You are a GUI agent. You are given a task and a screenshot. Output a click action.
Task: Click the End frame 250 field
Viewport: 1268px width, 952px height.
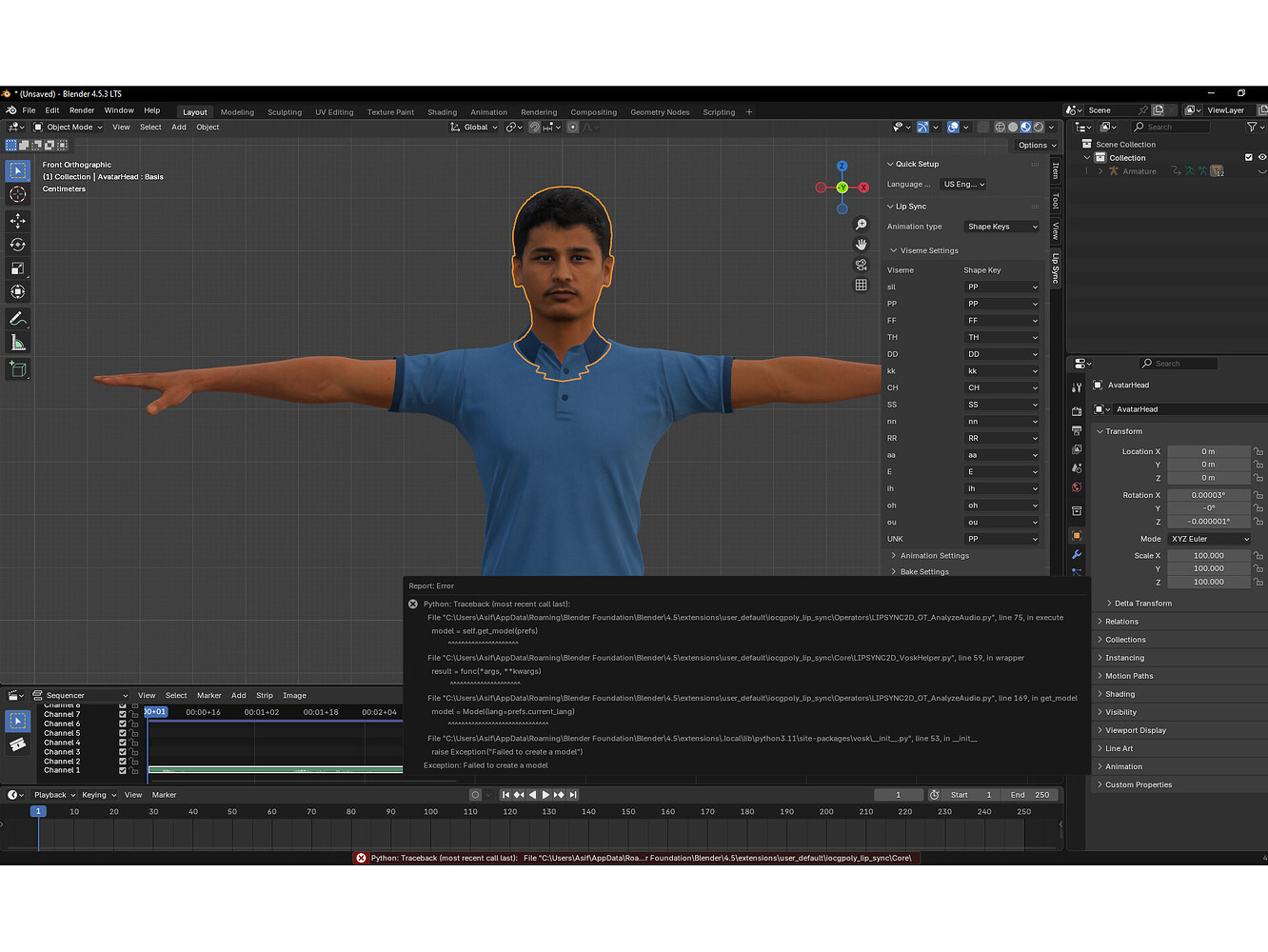(x=1029, y=795)
